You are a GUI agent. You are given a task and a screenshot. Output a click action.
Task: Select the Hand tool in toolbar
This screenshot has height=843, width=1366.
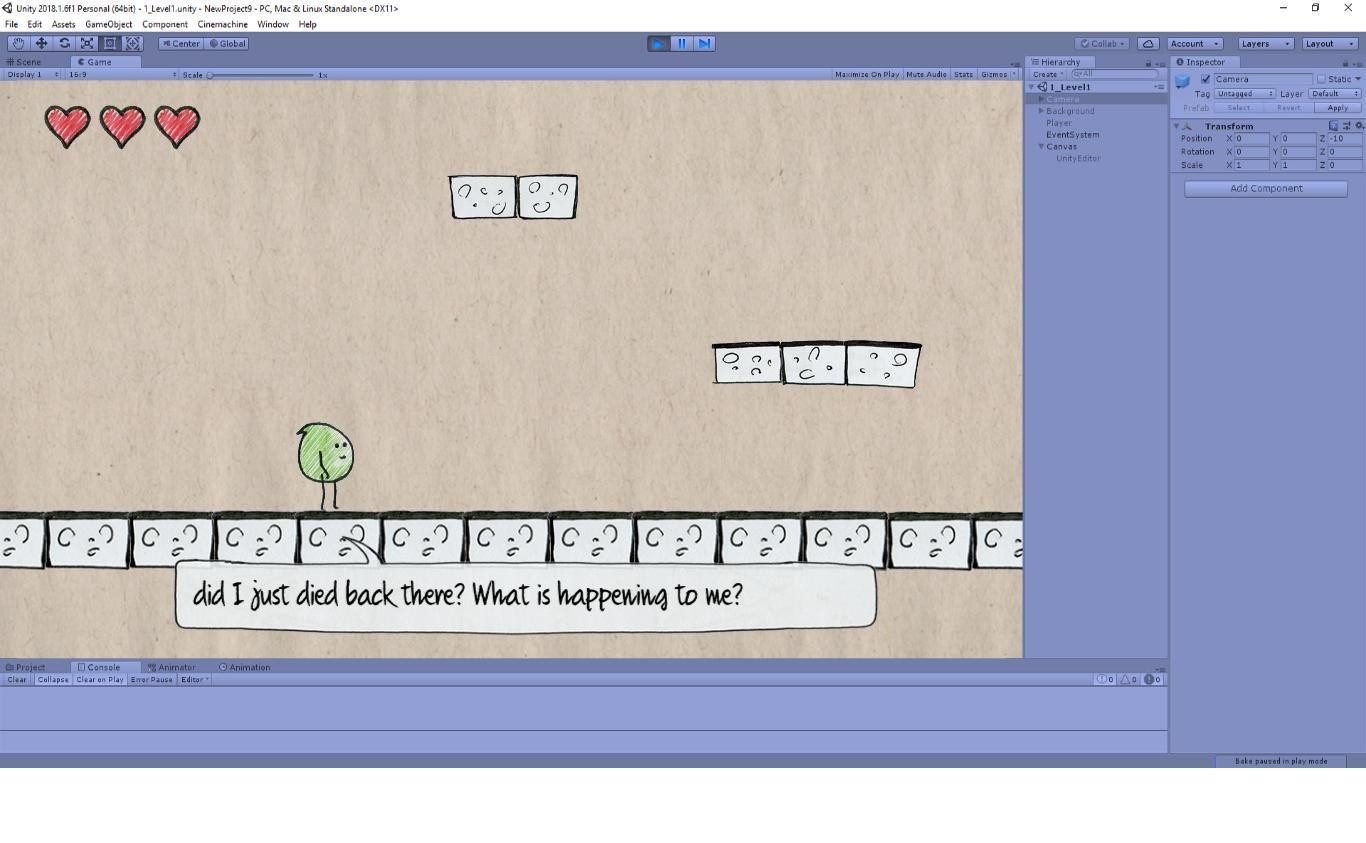(18, 43)
